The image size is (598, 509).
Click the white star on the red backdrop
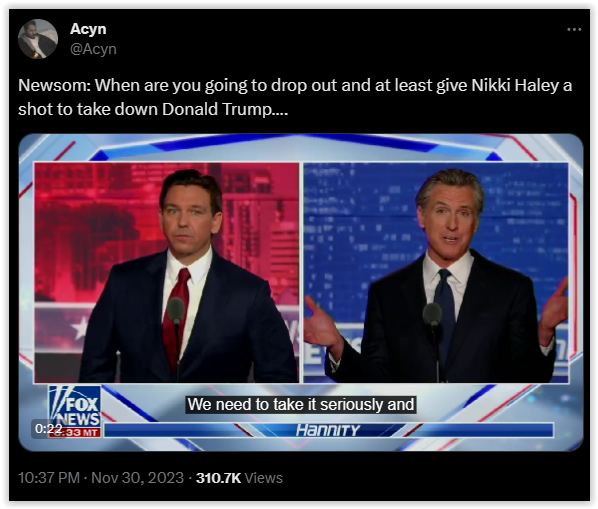[79, 328]
